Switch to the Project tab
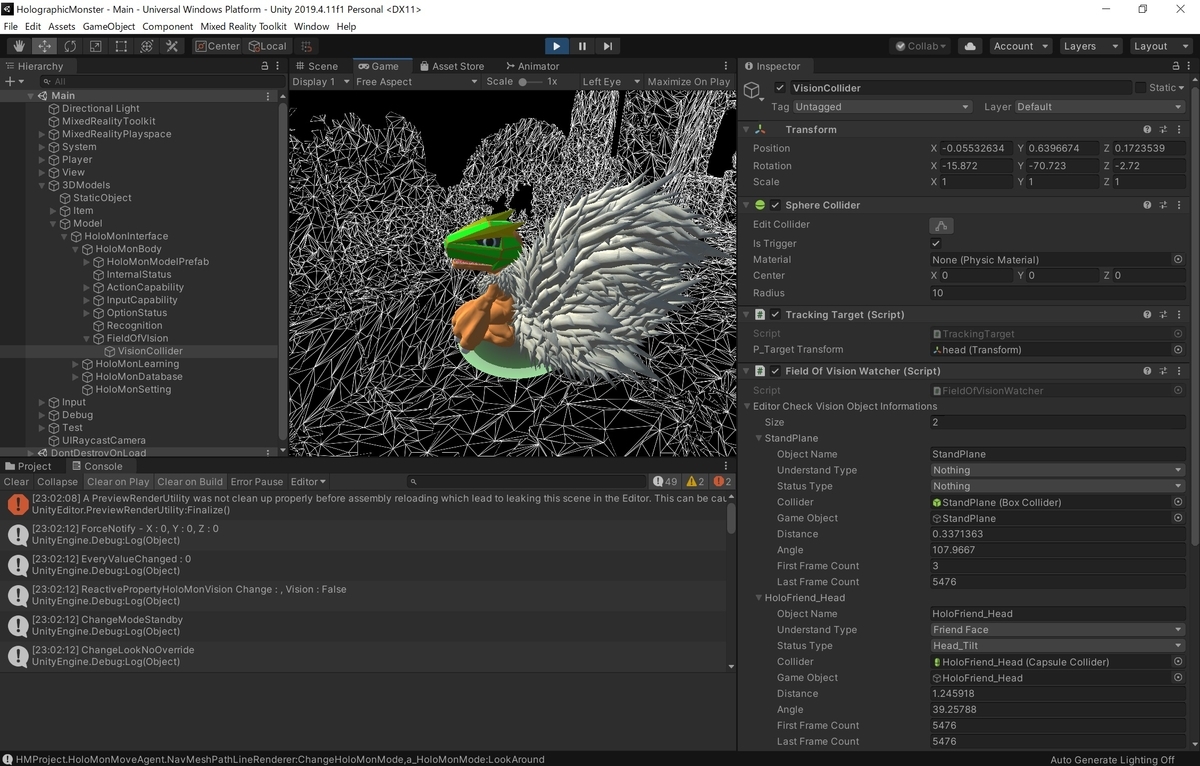 point(28,466)
